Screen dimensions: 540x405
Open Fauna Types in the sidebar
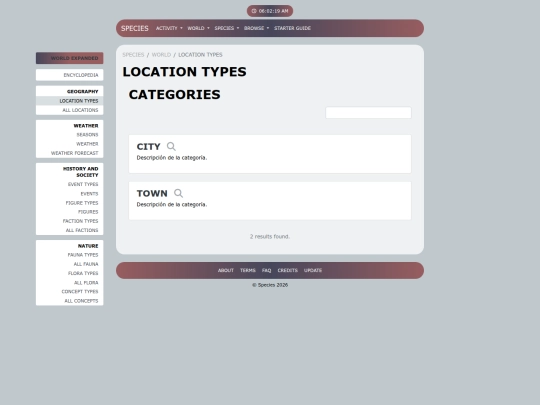(83, 255)
